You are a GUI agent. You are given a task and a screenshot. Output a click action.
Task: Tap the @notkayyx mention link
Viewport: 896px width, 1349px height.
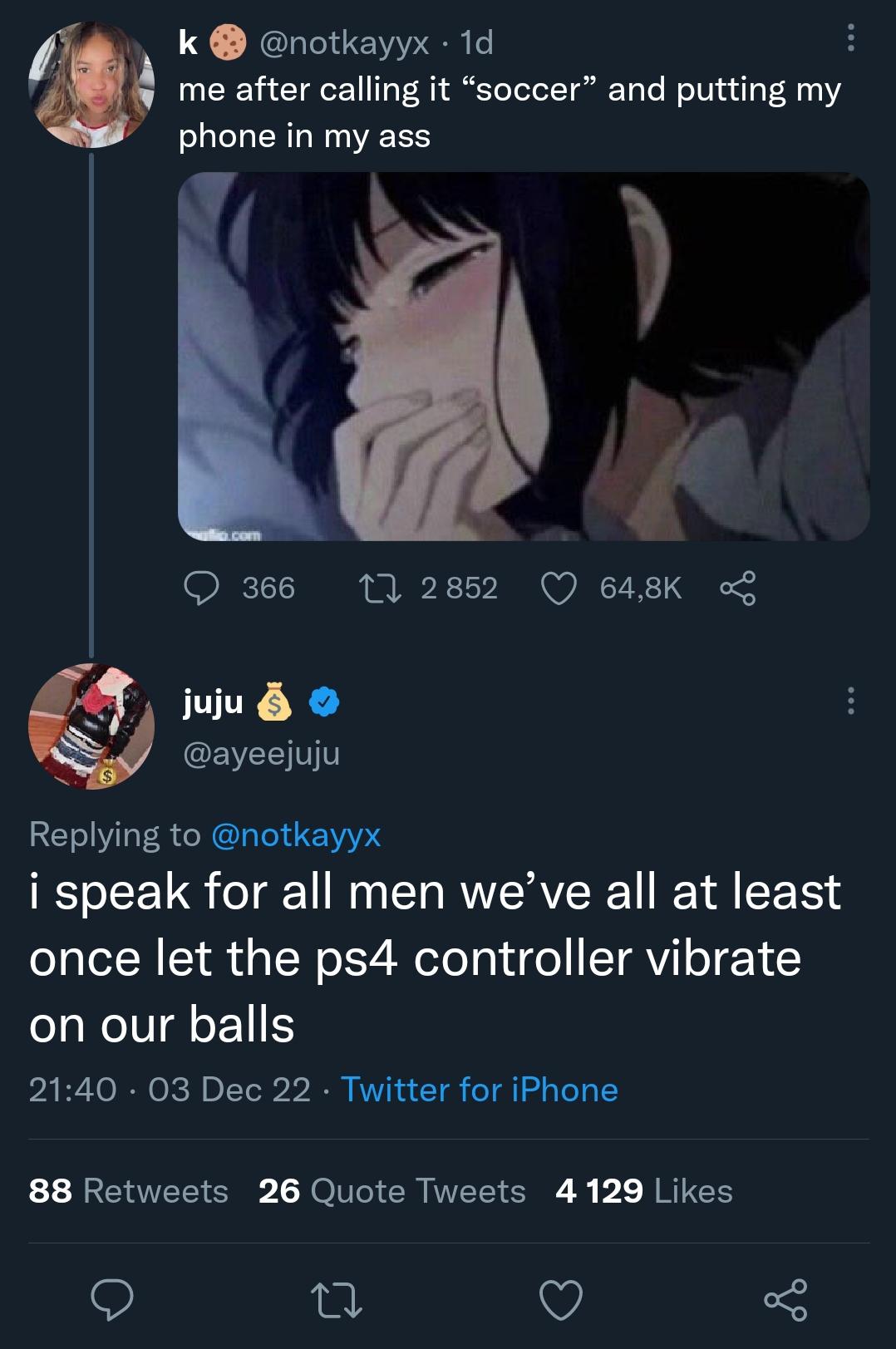[x=296, y=835]
